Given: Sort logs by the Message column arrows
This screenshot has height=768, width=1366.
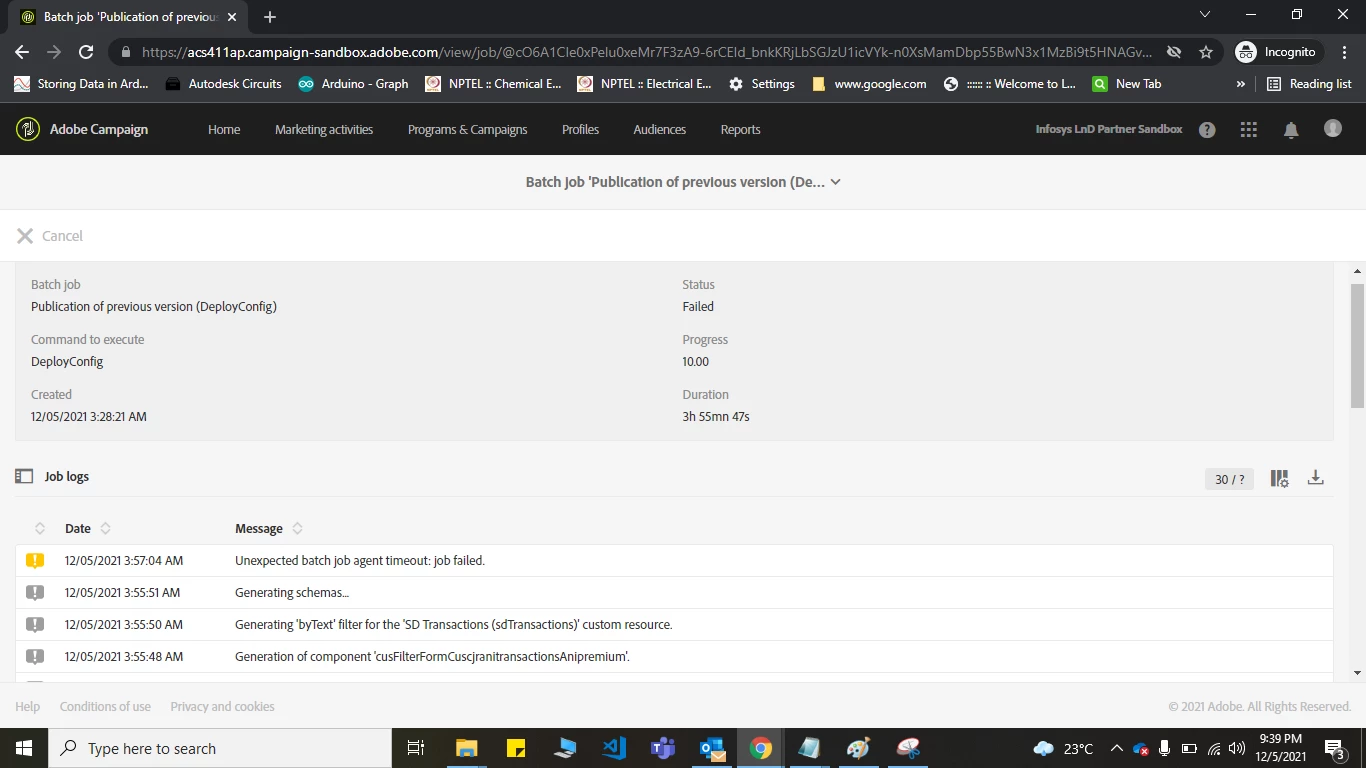Looking at the screenshot, I should pyautogui.click(x=297, y=528).
